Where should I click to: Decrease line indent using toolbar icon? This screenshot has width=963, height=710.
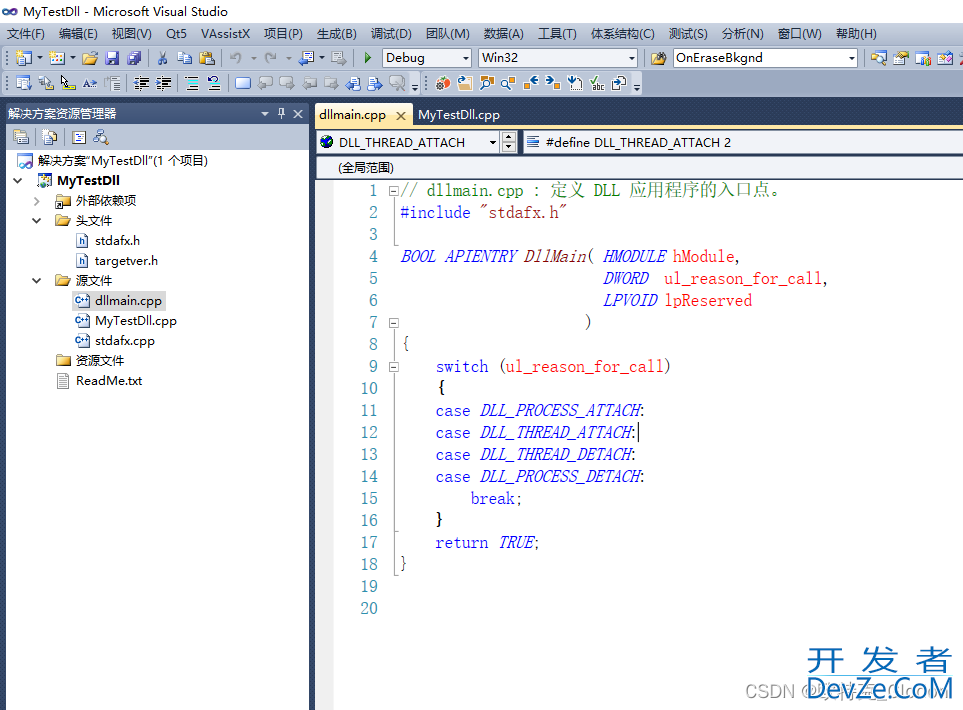[141, 83]
